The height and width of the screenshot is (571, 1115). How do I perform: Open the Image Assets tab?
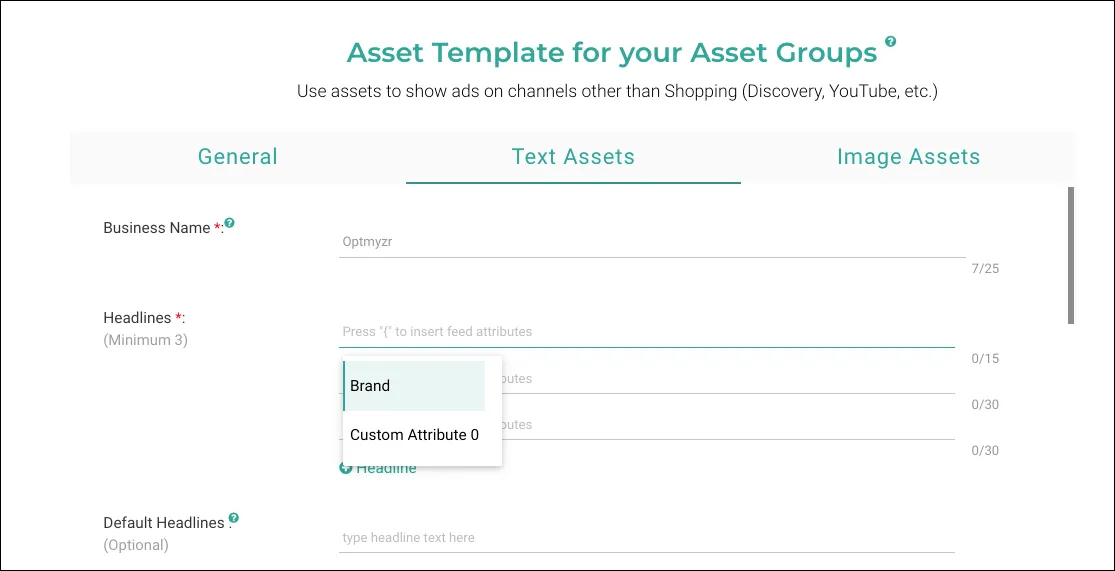coord(908,157)
